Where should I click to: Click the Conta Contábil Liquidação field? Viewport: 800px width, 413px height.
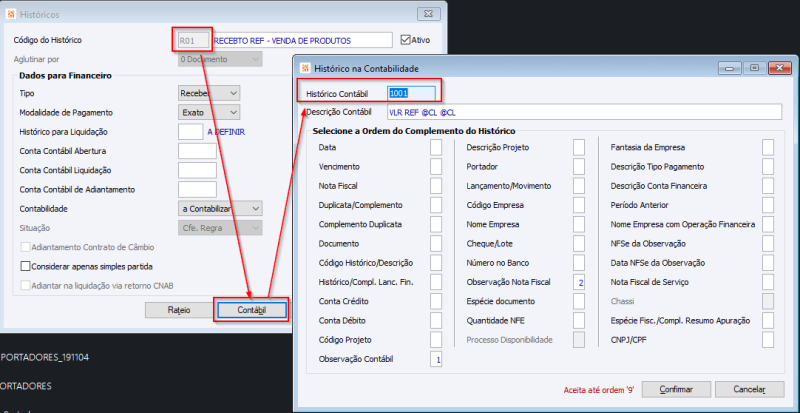(x=197, y=170)
